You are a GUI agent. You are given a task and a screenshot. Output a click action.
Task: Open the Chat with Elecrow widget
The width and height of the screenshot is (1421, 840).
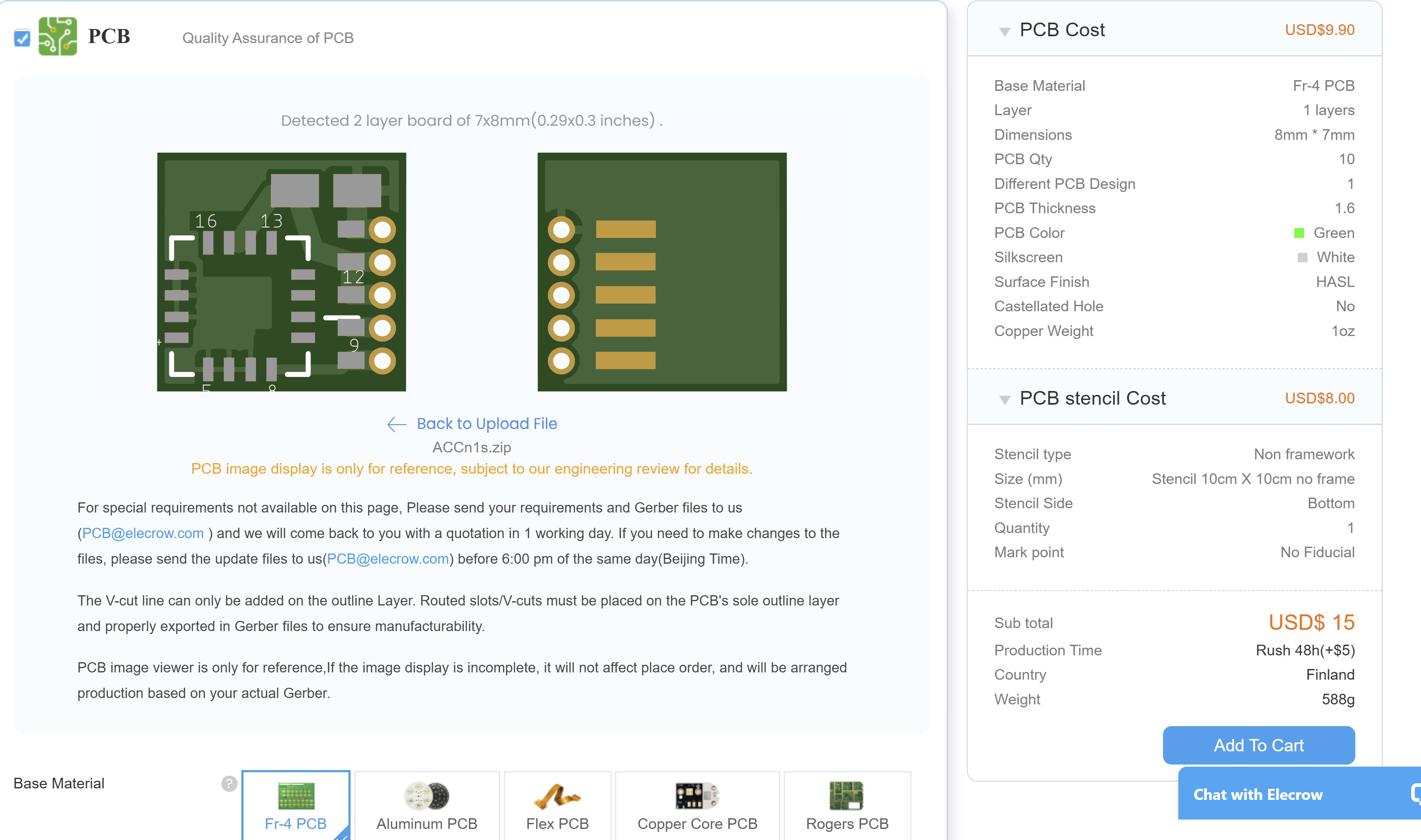1257,795
